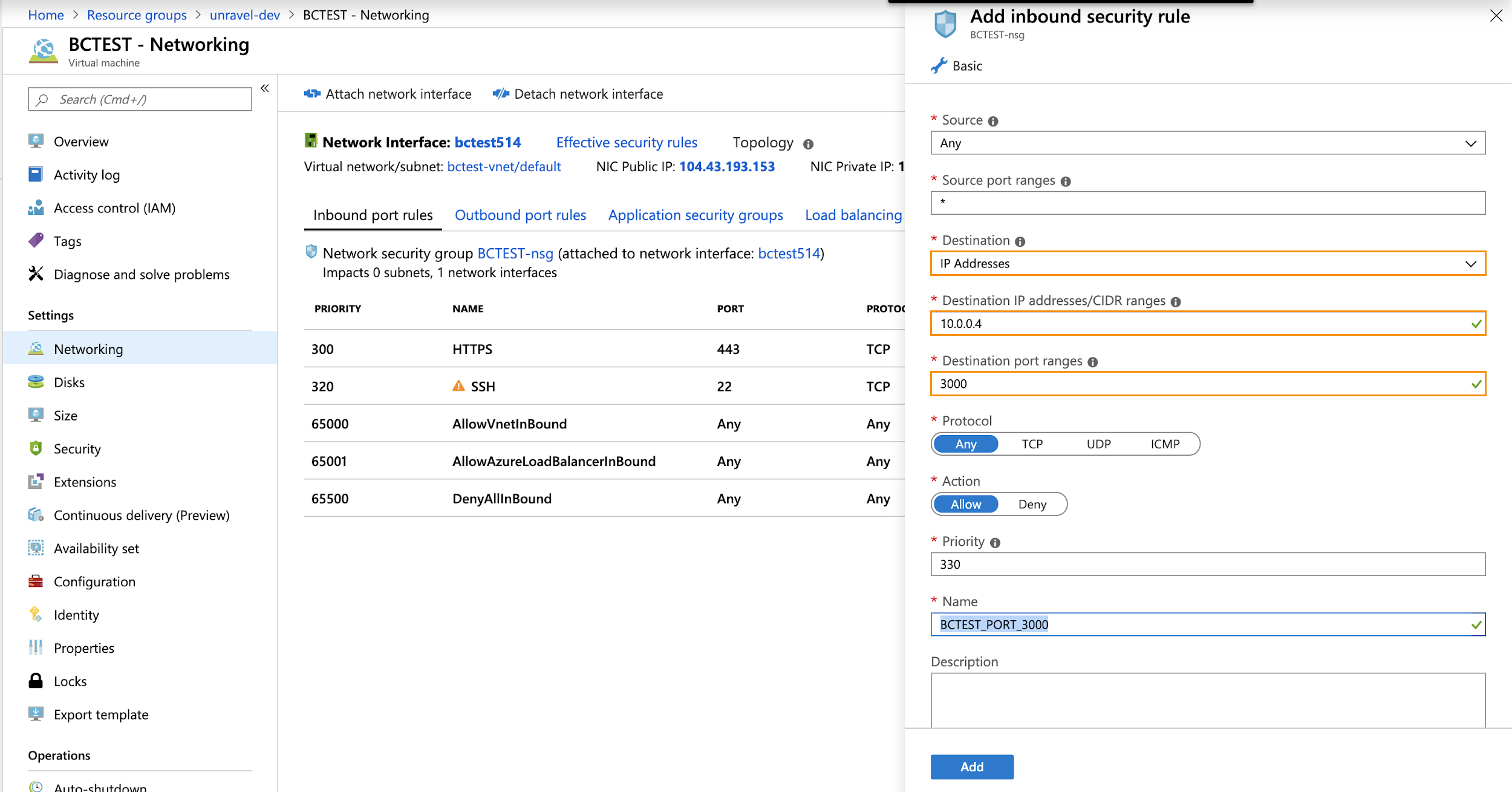Click the Add button
Viewport: 1512px width, 792px height.
coord(972,767)
